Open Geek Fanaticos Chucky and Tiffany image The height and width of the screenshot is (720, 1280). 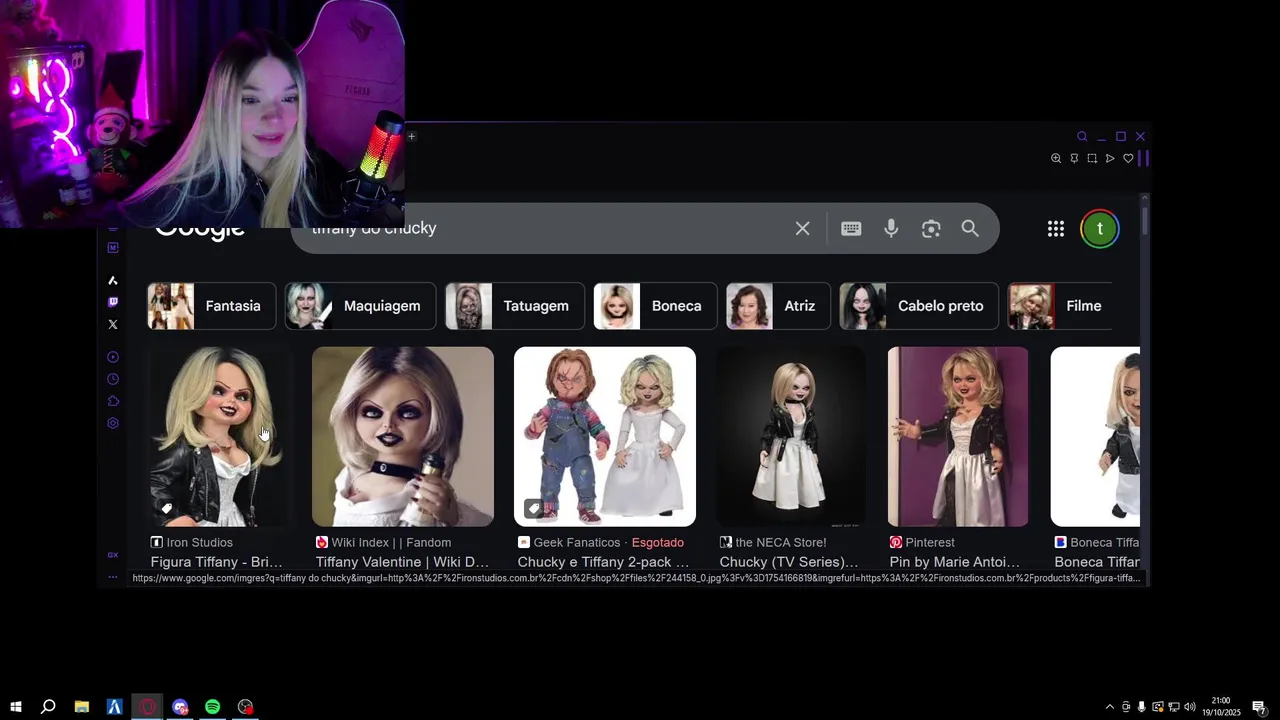click(605, 437)
